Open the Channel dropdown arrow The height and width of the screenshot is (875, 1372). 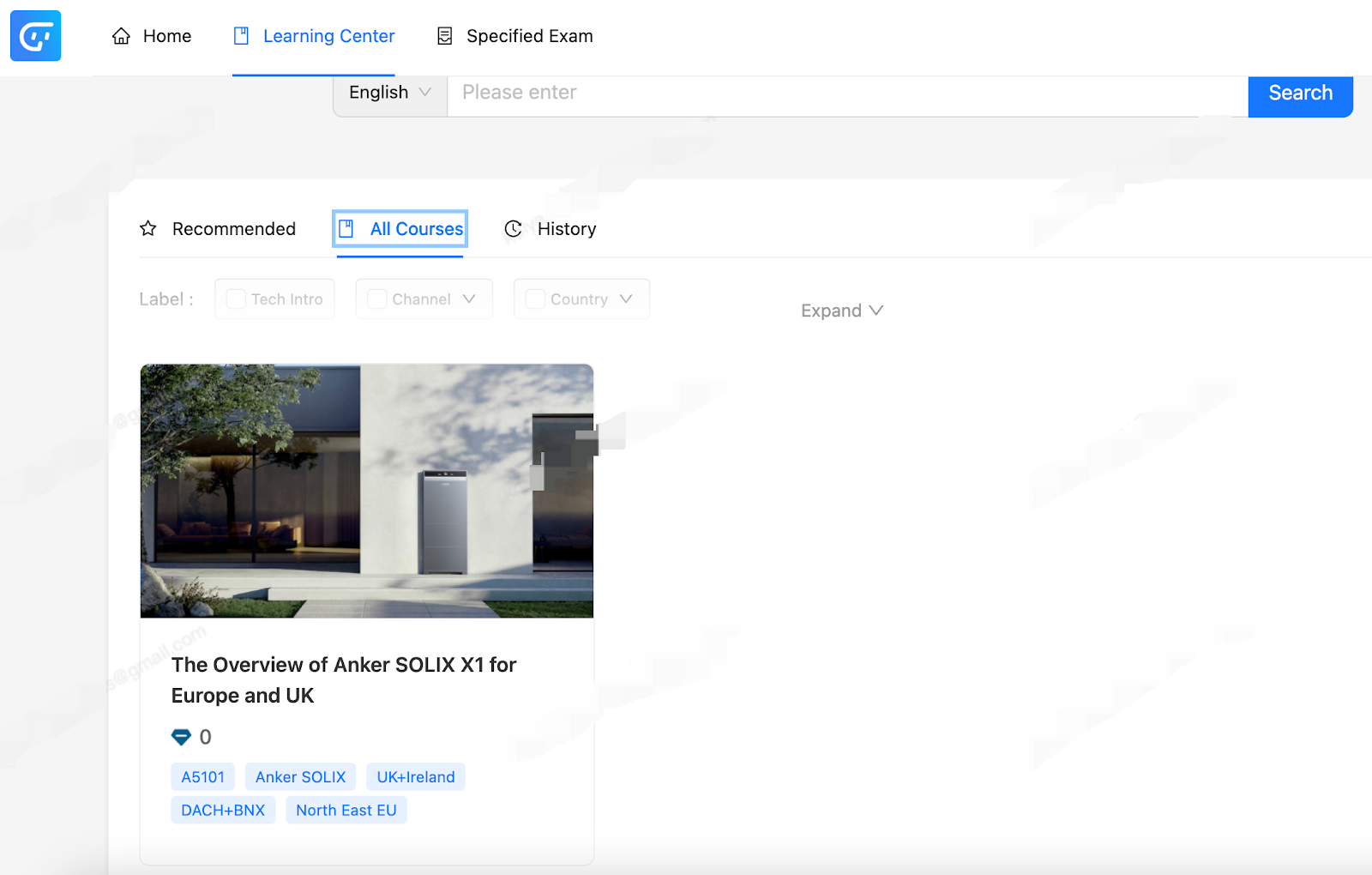(469, 299)
